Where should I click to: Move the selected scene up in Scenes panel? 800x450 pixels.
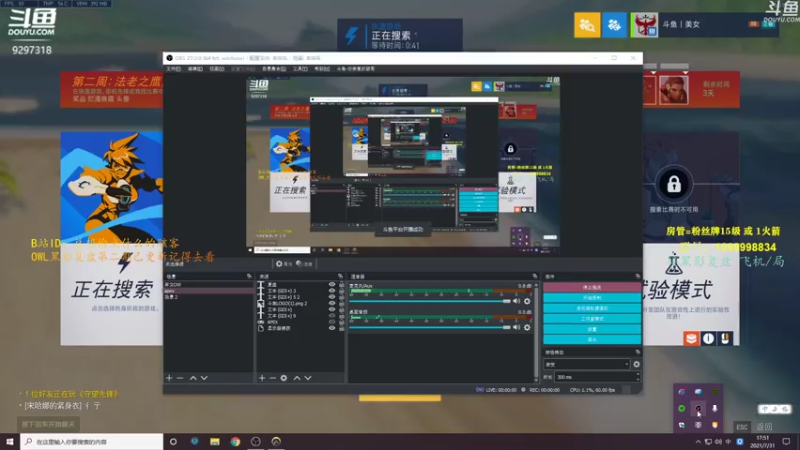click(193, 378)
